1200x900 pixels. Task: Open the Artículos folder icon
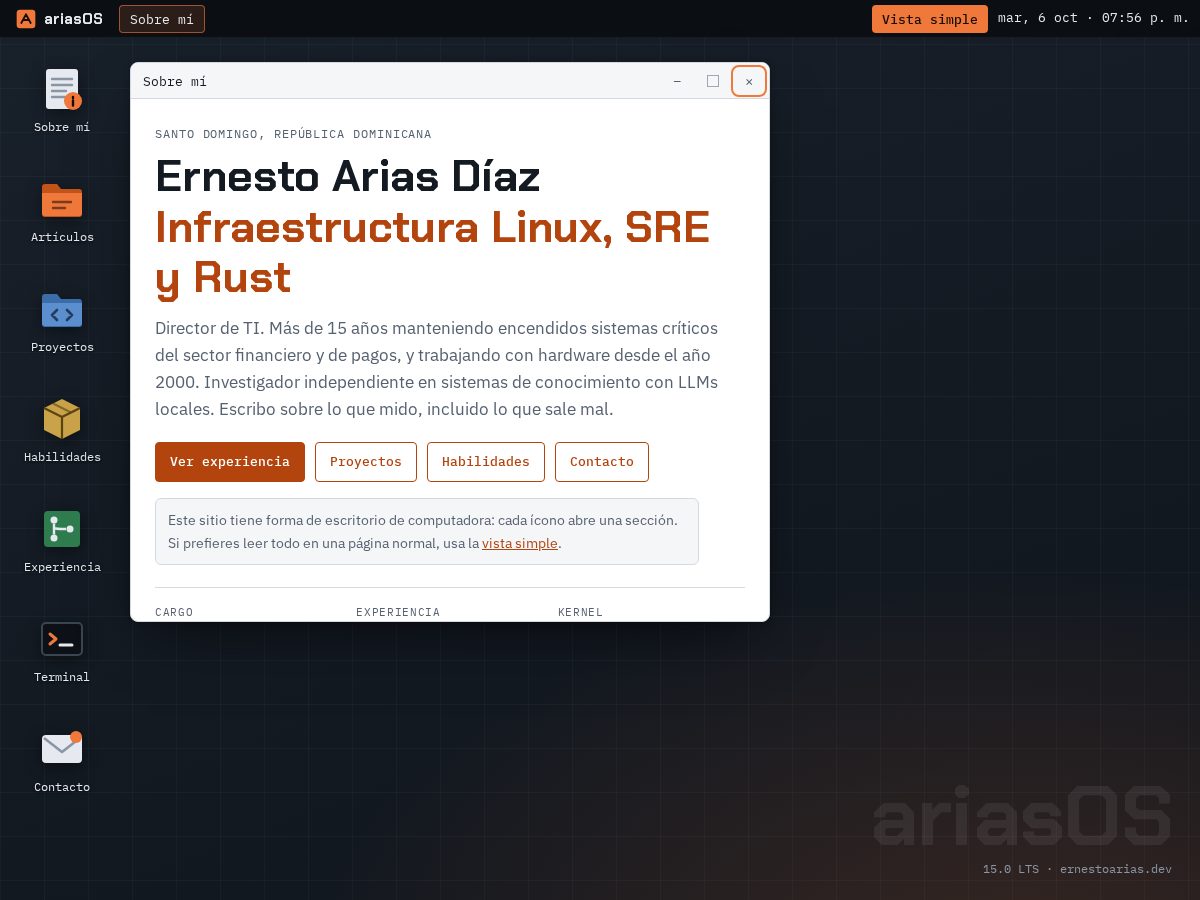[x=62, y=210]
